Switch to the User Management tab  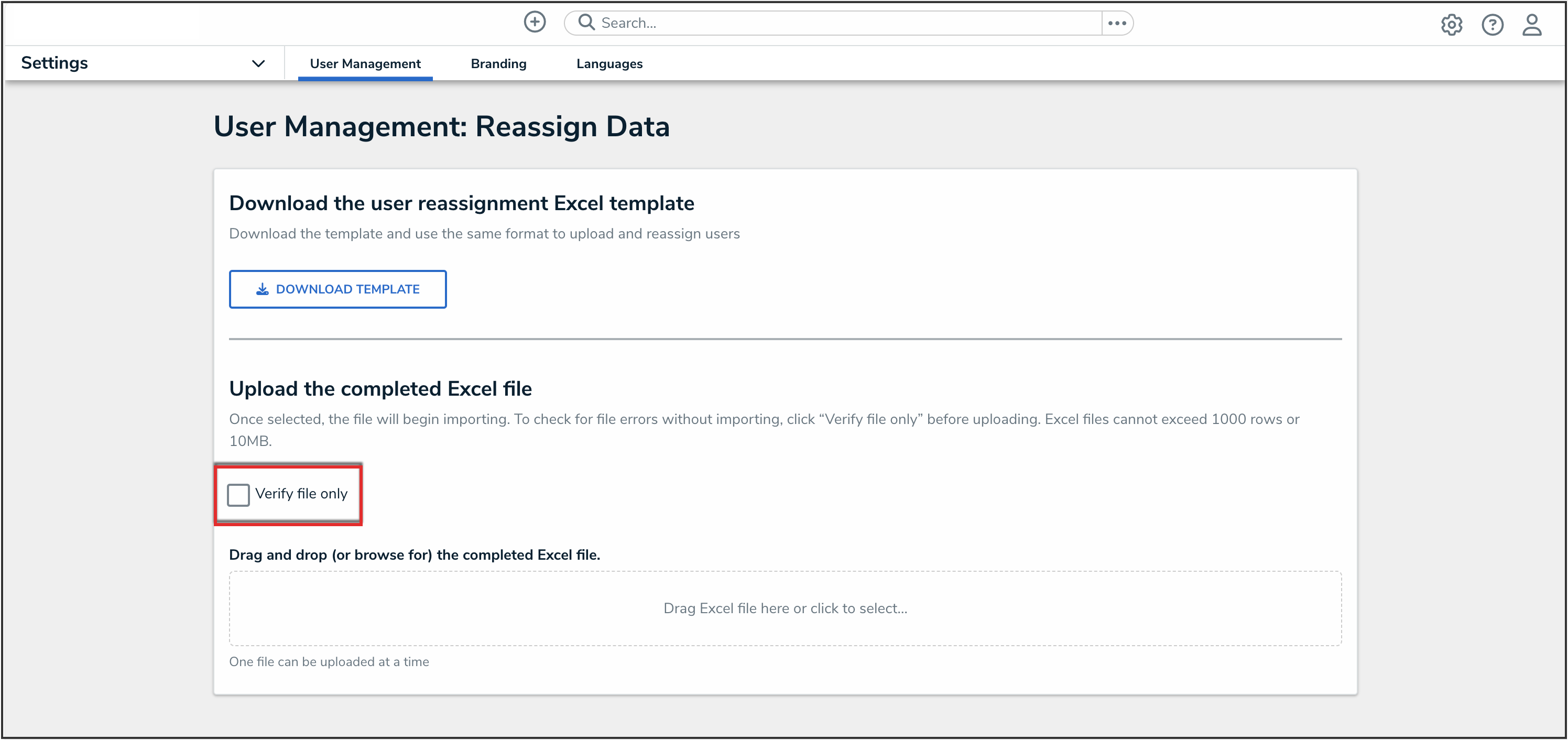(x=365, y=64)
